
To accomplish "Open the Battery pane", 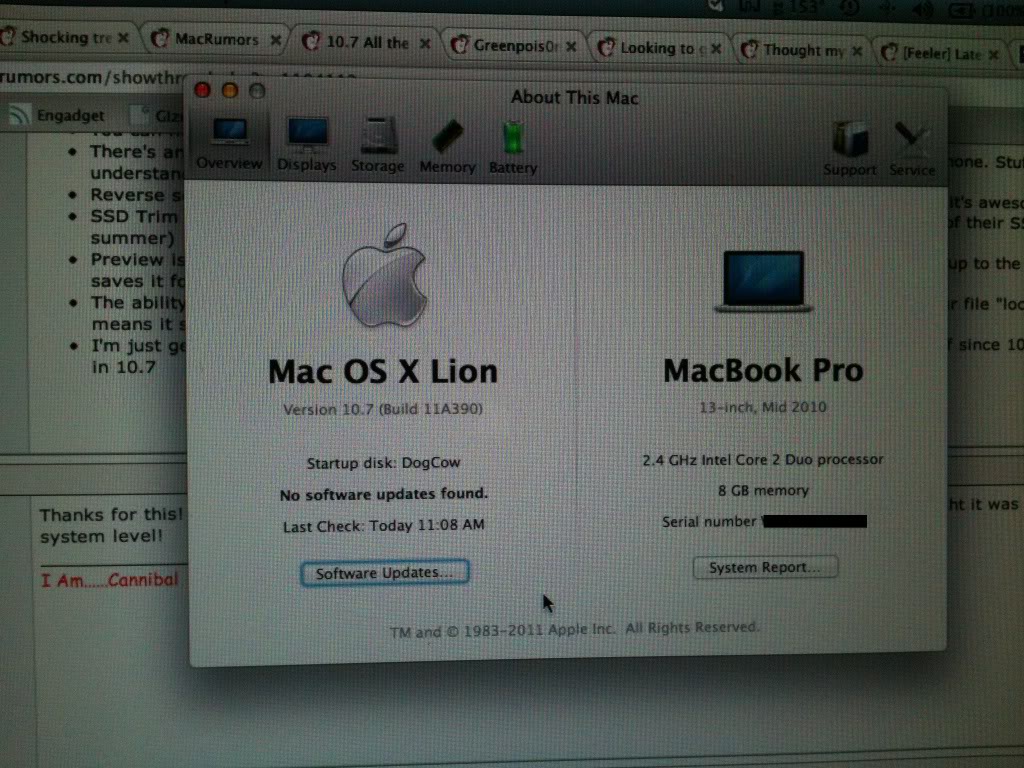I will [513, 149].
